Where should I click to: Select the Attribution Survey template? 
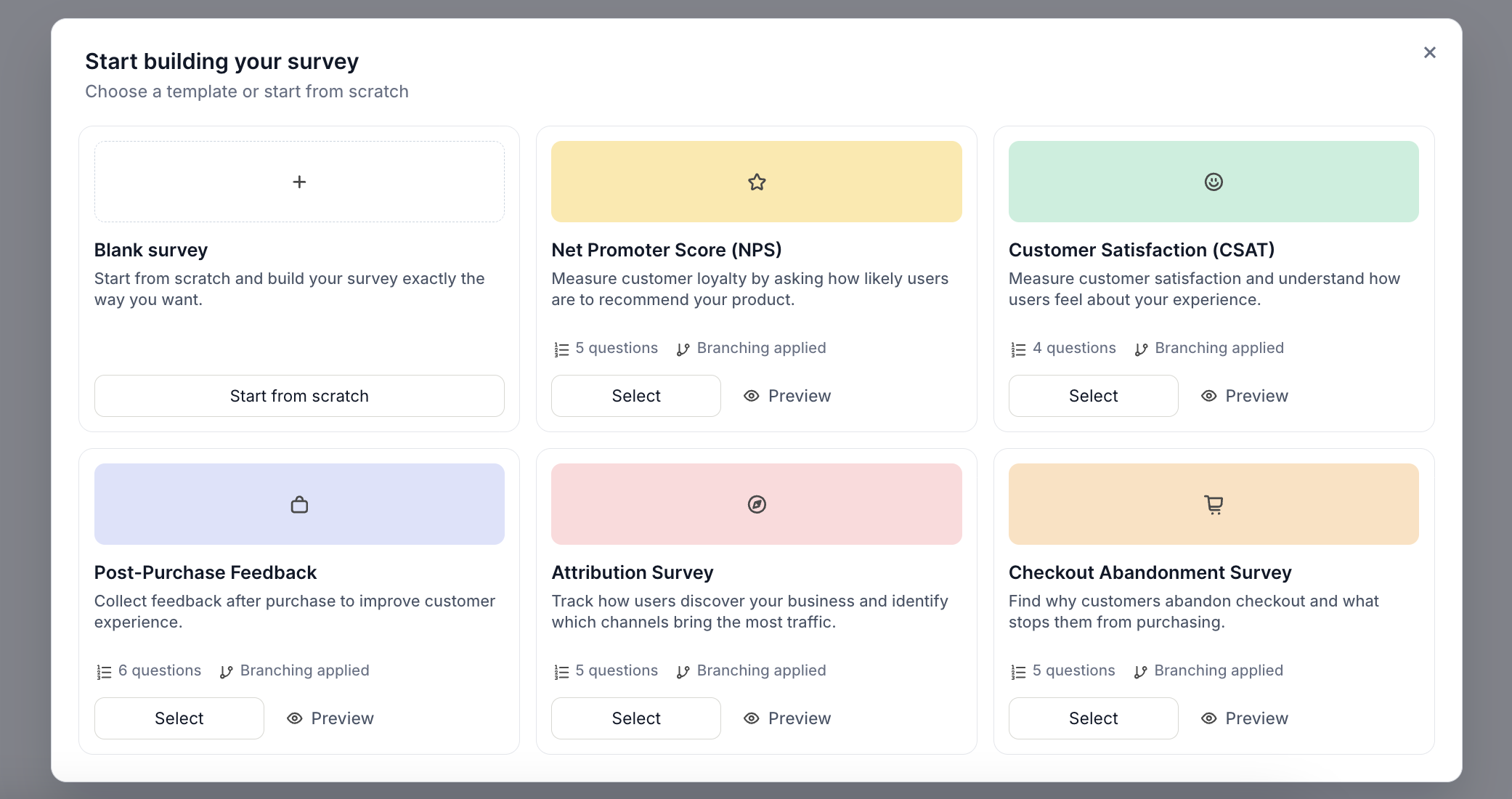click(636, 718)
